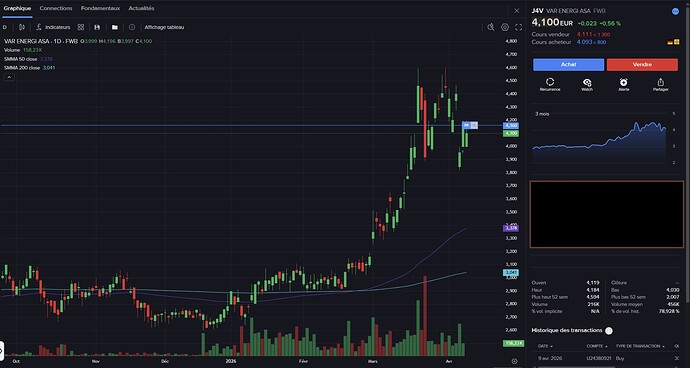The image size is (690, 368).
Task: Select the 9 avr. 2026 transaction row
Action: point(606,359)
